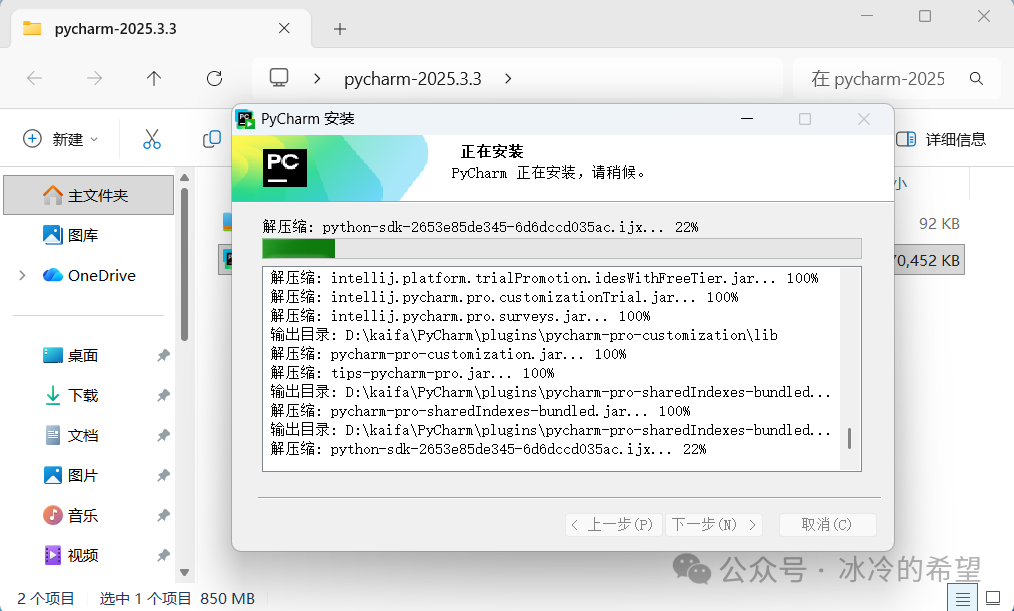Click log line pycharm-pro-customization.jar 100%
This screenshot has height=611, width=1014.
(449, 354)
